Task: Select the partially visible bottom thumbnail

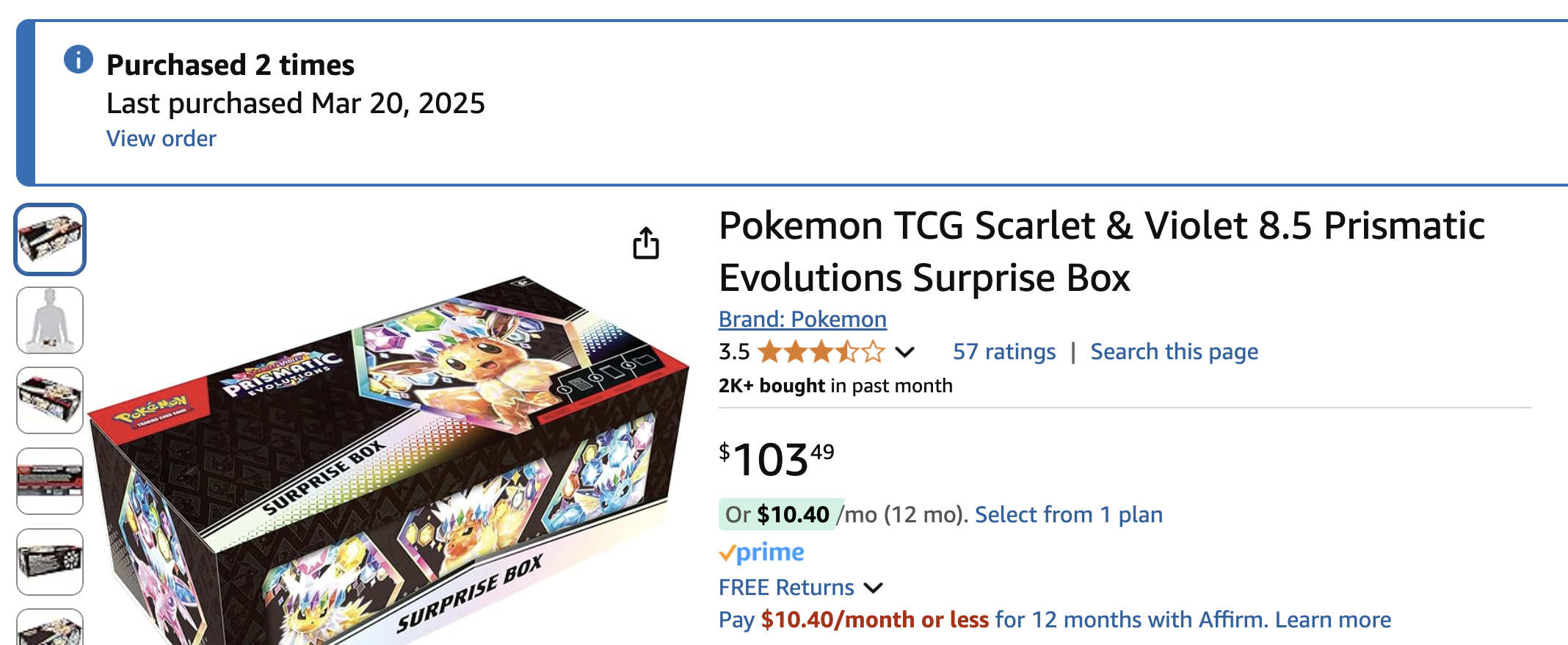Action: [x=50, y=628]
